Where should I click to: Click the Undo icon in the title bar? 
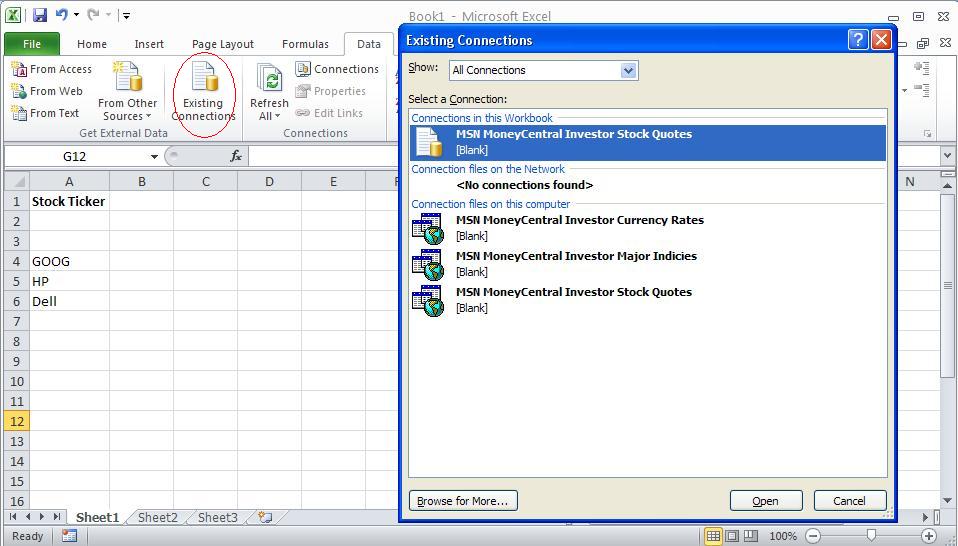pos(61,14)
